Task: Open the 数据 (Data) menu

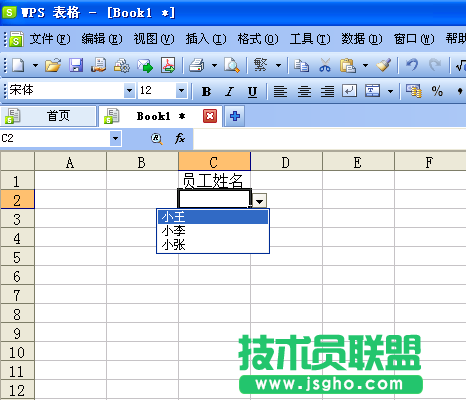Action: coord(362,39)
